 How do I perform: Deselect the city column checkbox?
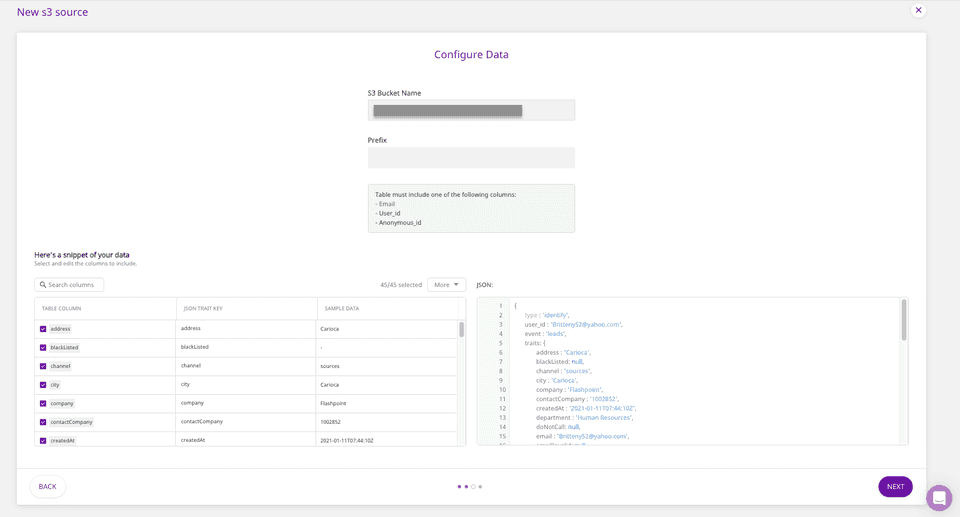(x=43, y=385)
